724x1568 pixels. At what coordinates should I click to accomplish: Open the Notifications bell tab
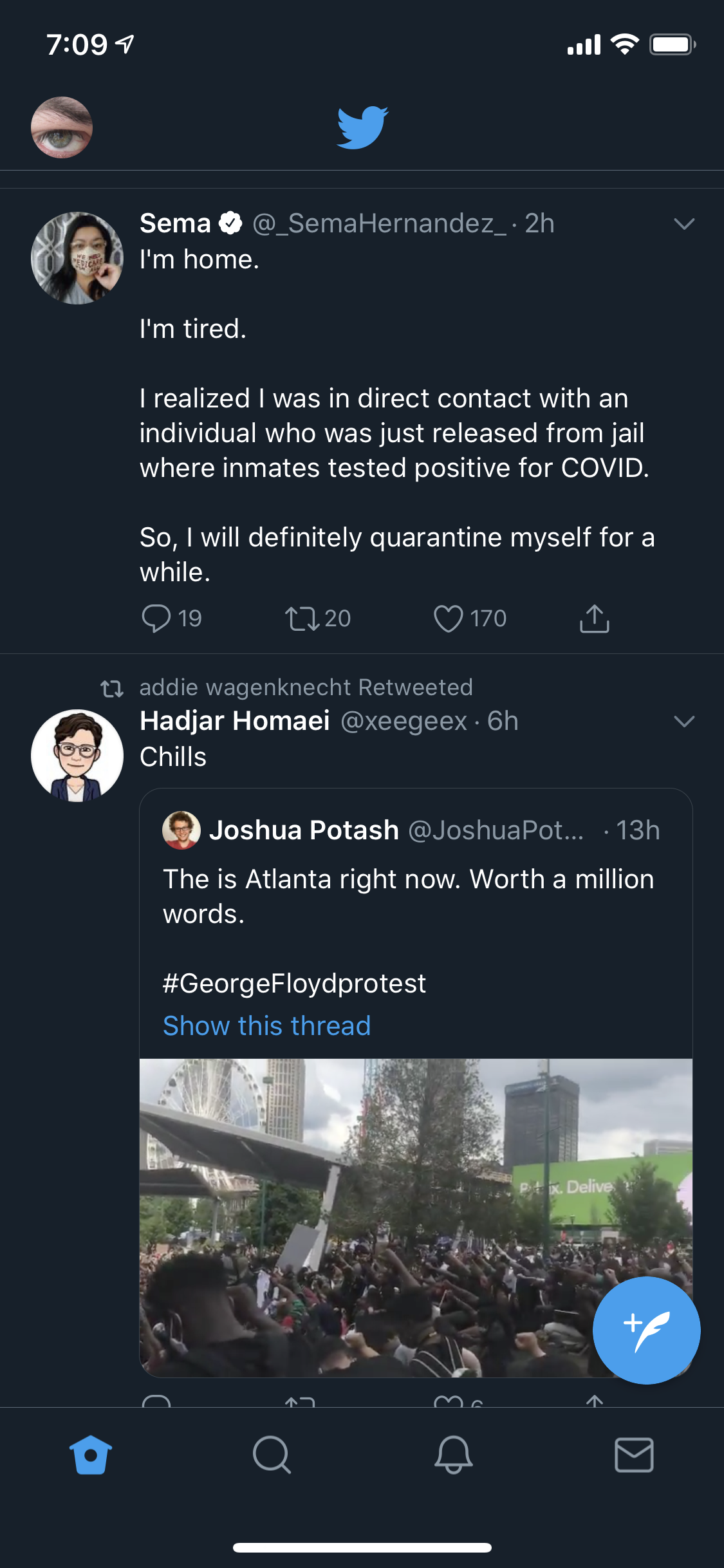click(x=453, y=1454)
